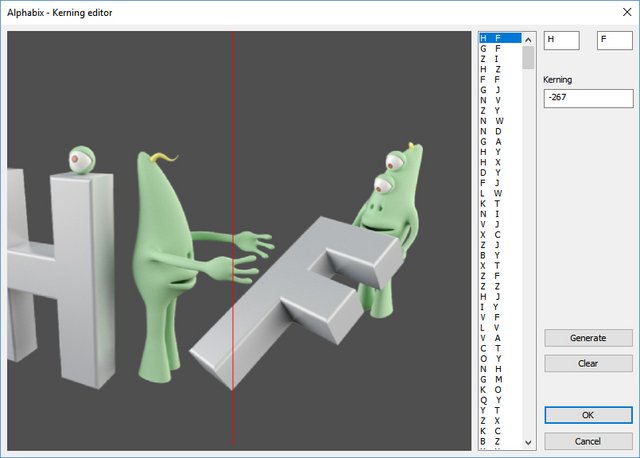Select the 'V F' kerning pair

500,317
